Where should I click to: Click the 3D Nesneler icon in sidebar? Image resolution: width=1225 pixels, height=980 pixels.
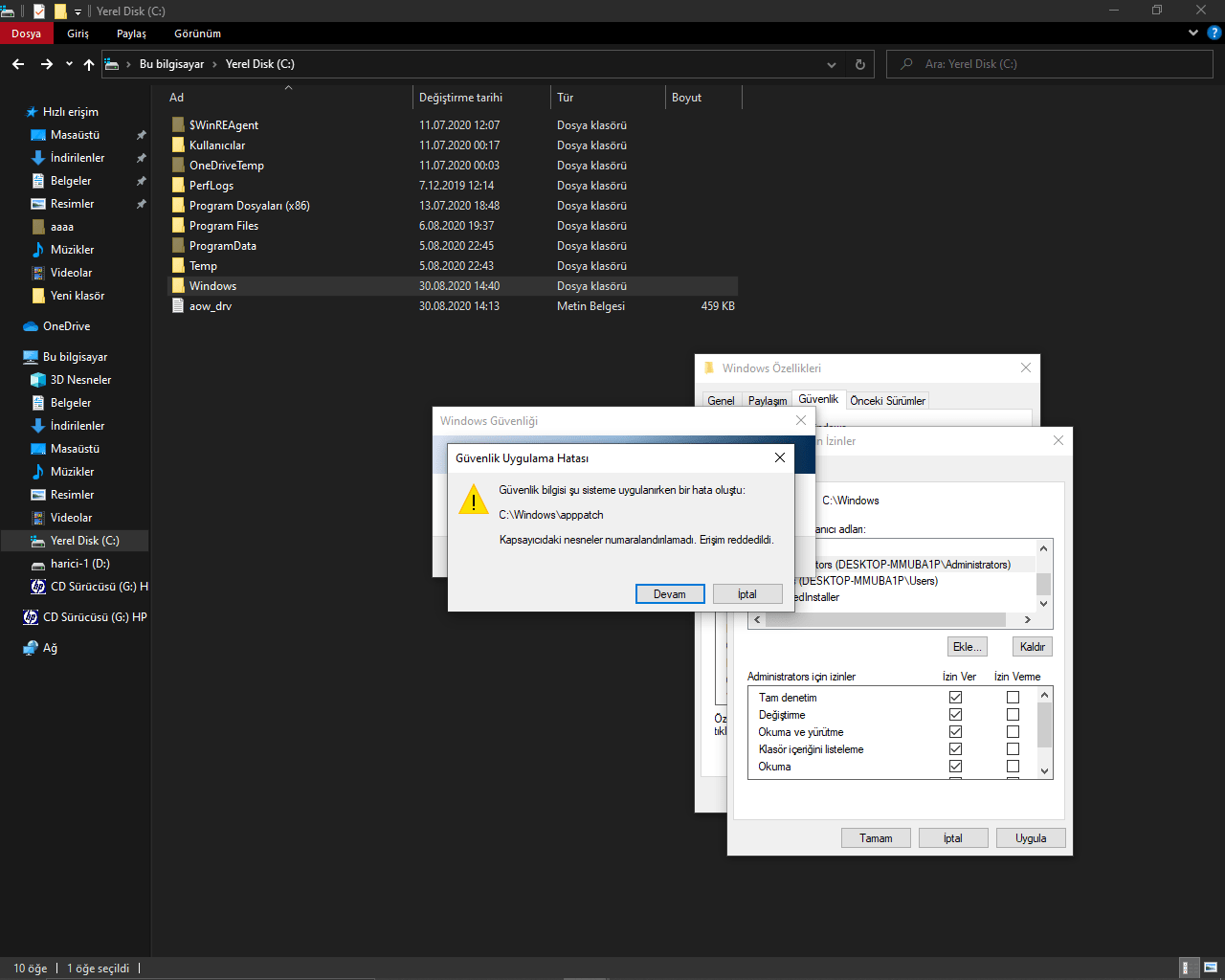coord(38,380)
